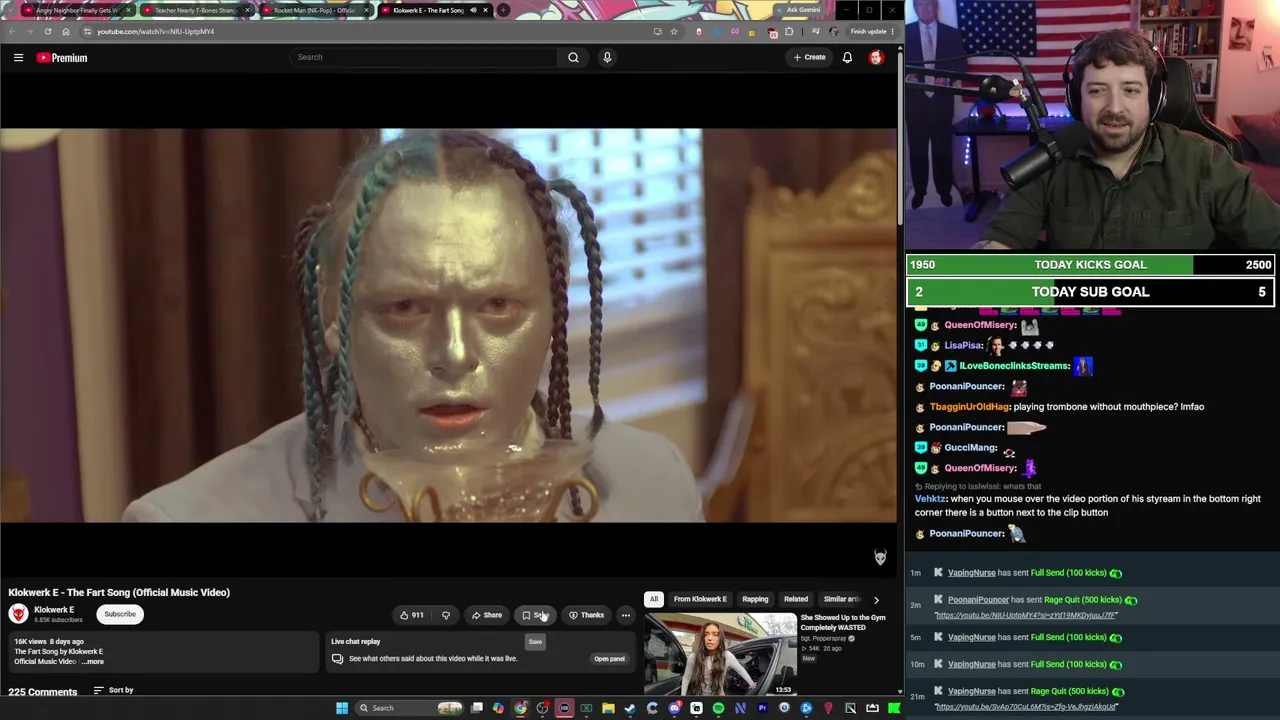Viewport: 1280px width, 720px height.
Task: Select the Related filter chip
Action: (x=796, y=599)
